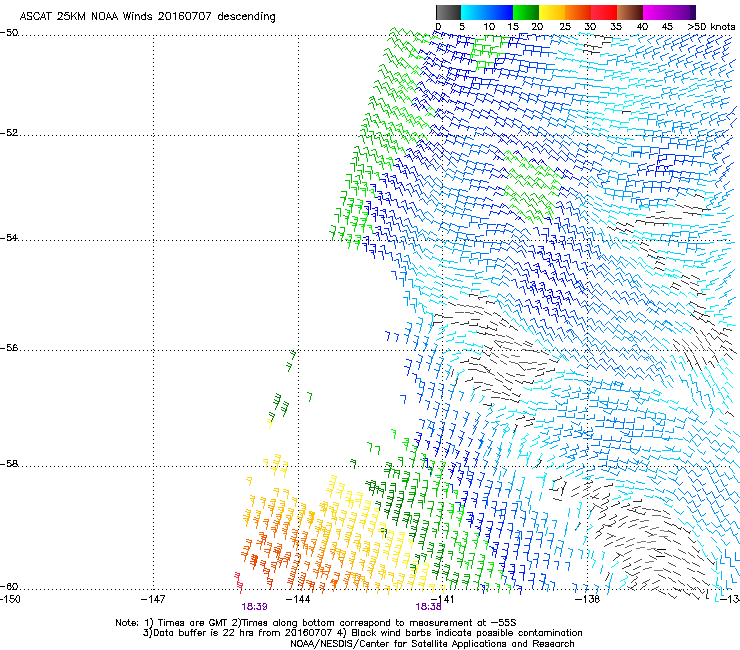Select the '45' legend scale label
The width and height of the screenshot is (740, 650).
point(667,26)
